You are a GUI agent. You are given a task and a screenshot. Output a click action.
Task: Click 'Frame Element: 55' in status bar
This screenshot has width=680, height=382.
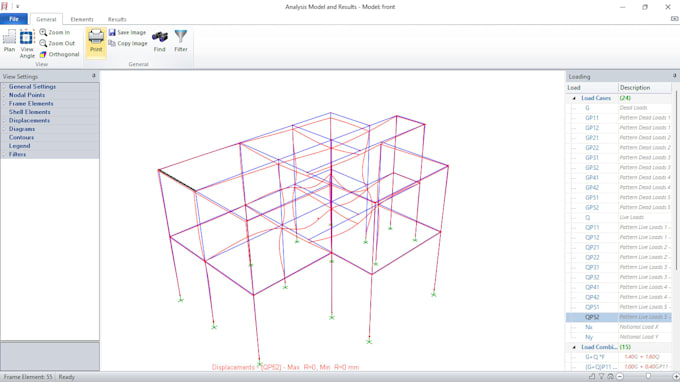click(x=28, y=377)
